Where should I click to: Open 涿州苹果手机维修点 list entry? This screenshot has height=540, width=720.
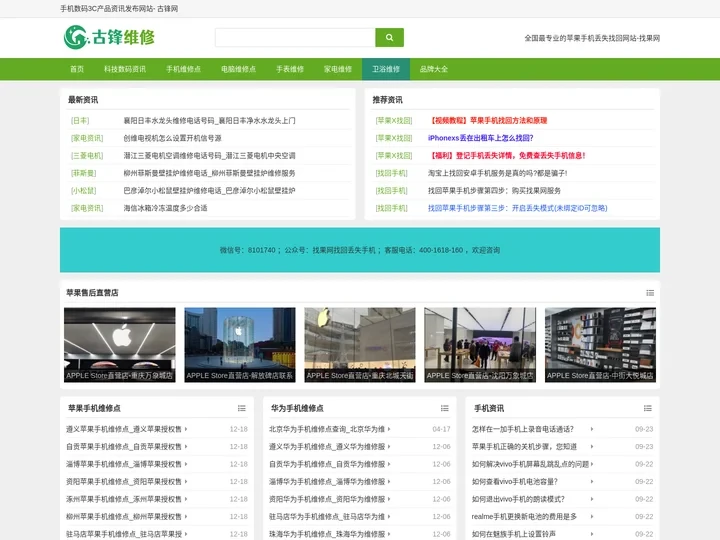point(124,499)
